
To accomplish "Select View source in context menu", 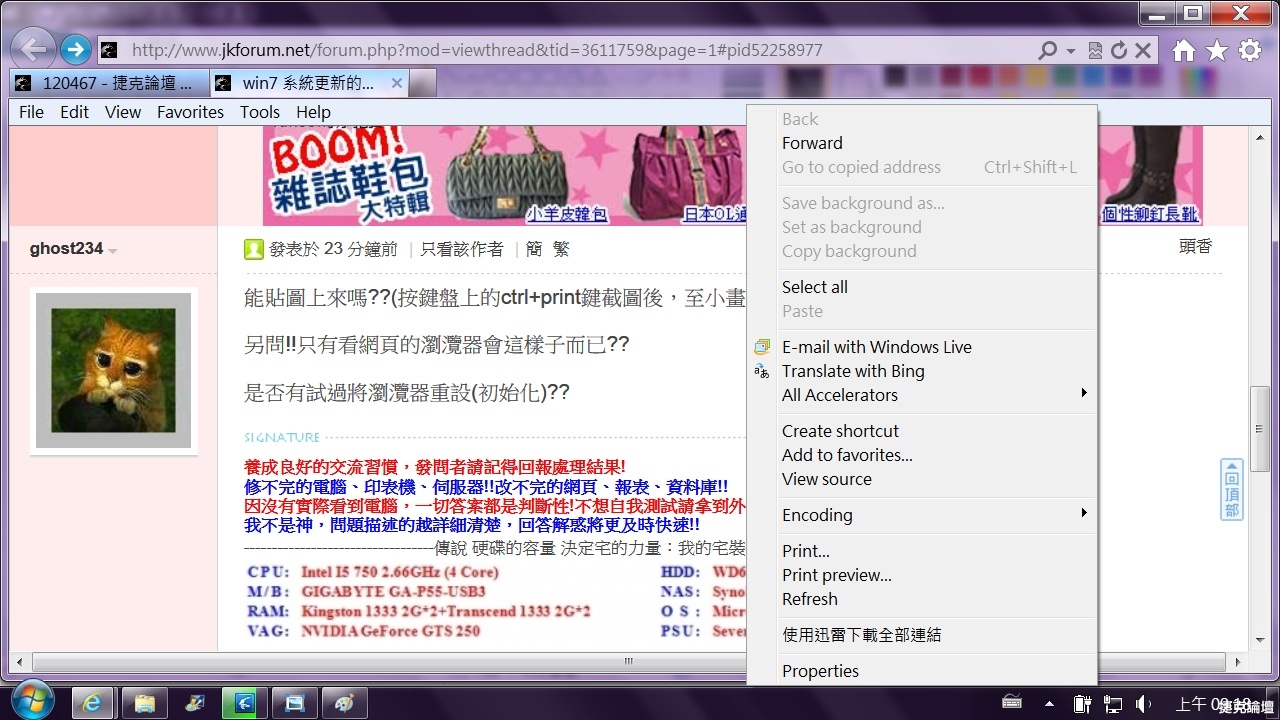I will [x=827, y=479].
